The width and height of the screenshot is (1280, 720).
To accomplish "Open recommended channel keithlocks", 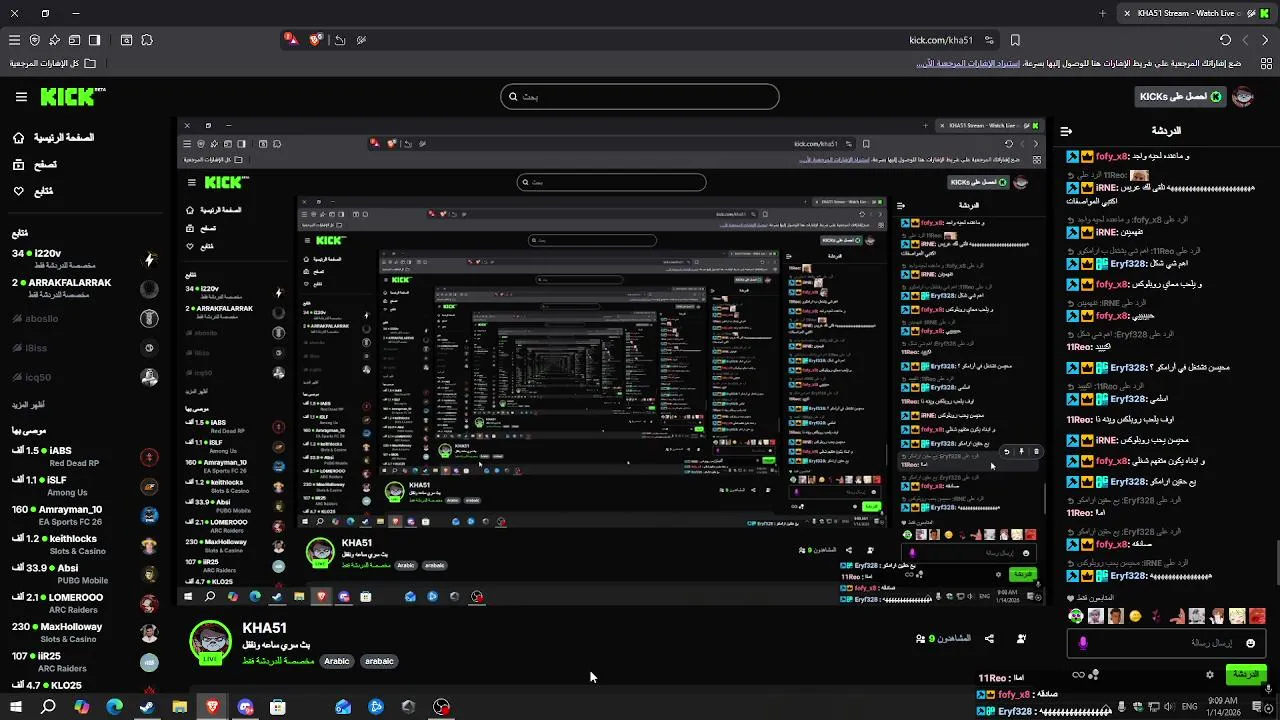I will click(x=84, y=545).
